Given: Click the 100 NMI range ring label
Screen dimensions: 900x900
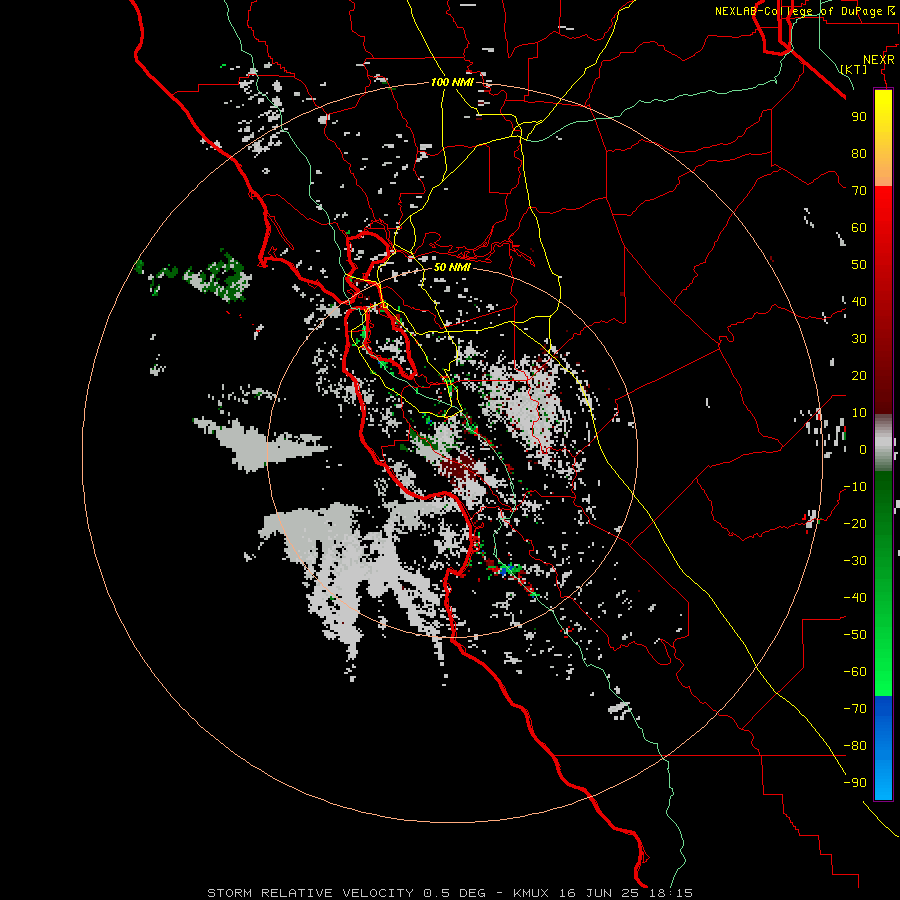Looking at the screenshot, I should click(452, 82).
